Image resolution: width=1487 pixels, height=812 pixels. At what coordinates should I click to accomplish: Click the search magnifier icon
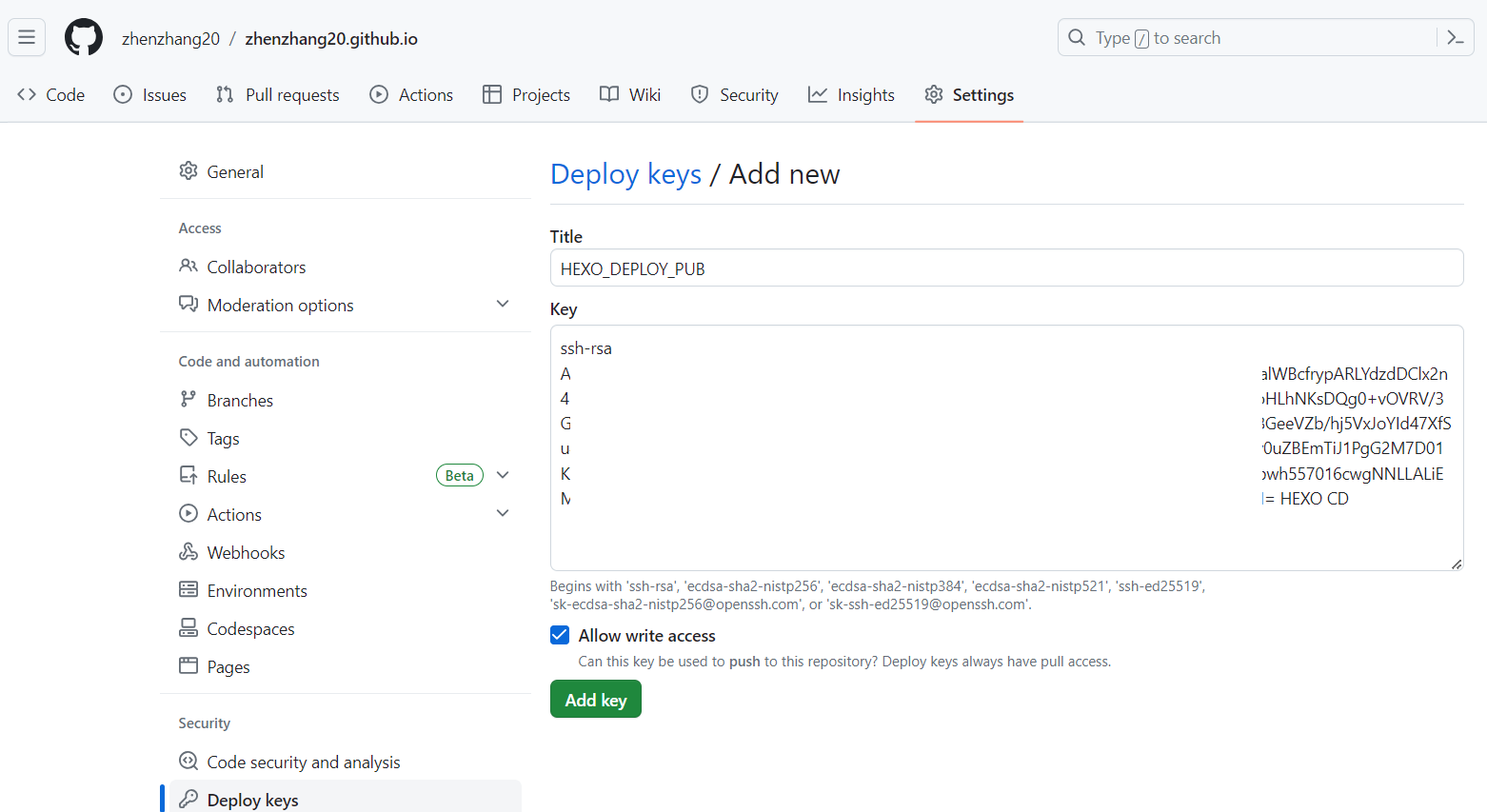(x=1077, y=37)
